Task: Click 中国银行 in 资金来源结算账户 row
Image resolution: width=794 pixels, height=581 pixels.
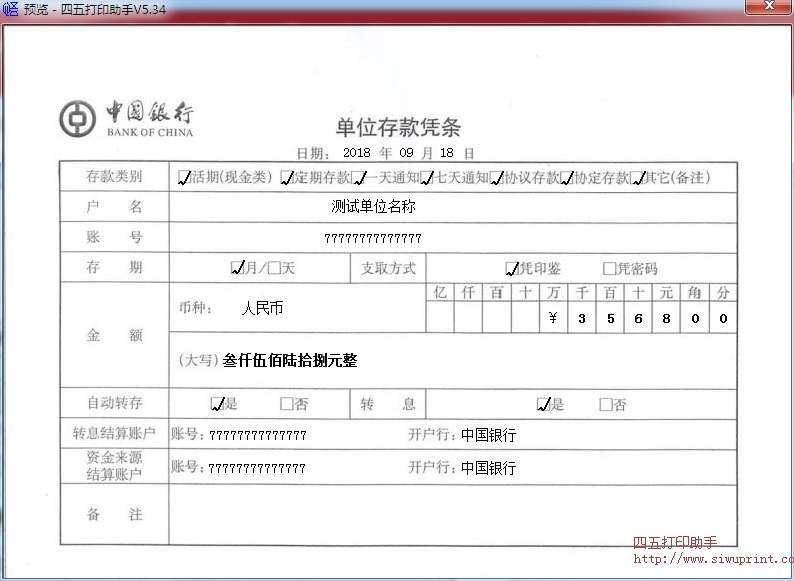Action: point(489,468)
